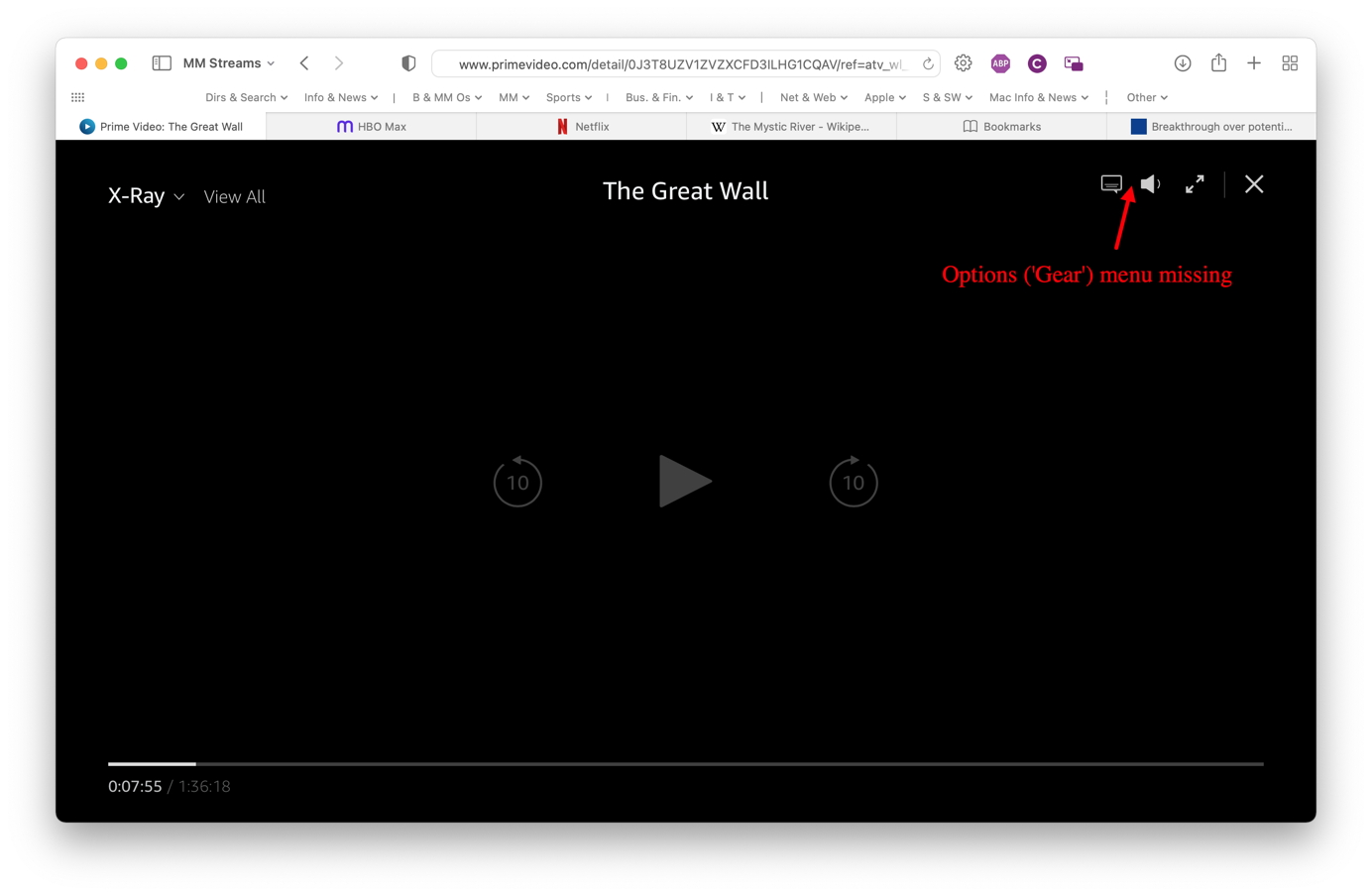1372x896 pixels.
Task: Open the AdBlock Plus extension
Action: 1000,63
